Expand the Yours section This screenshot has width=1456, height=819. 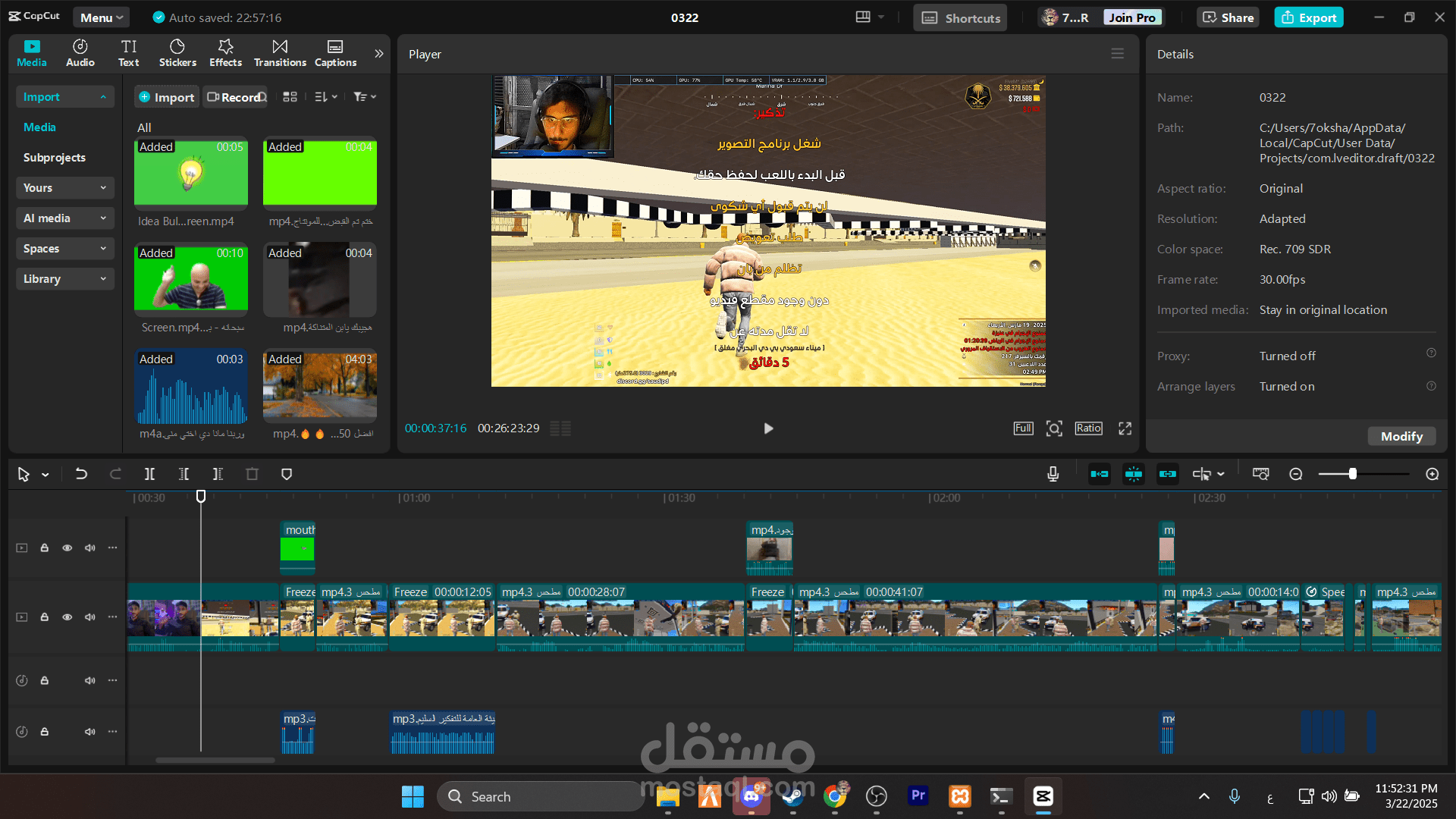(64, 188)
